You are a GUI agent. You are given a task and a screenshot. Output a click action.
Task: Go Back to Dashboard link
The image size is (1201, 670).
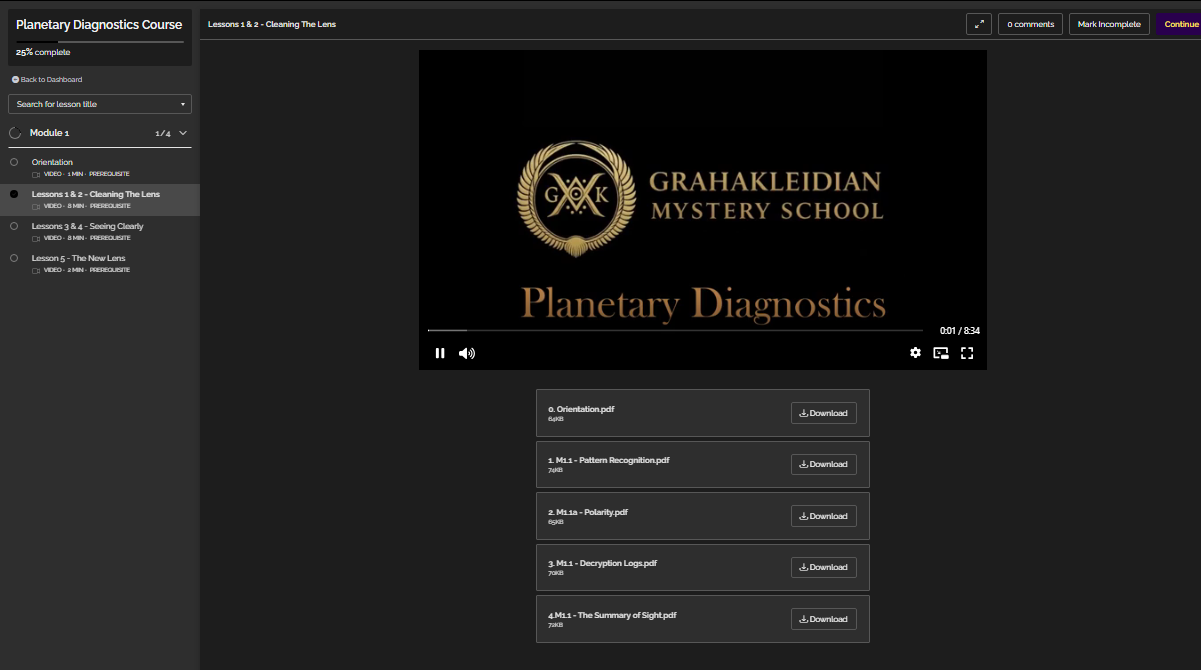click(x=47, y=79)
